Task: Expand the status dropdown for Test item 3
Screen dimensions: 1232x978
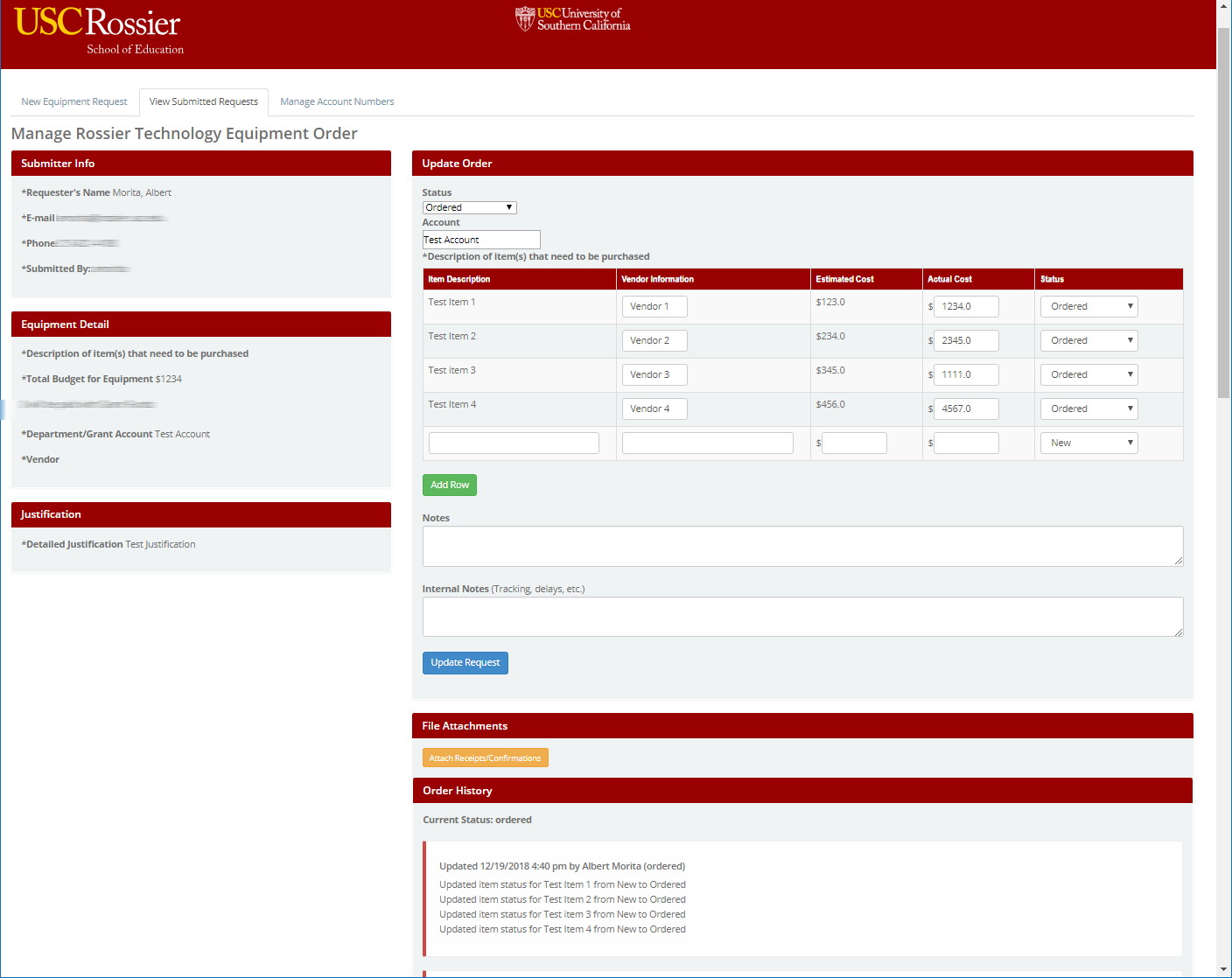Action: pyautogui.click(x=1088, y=375)
